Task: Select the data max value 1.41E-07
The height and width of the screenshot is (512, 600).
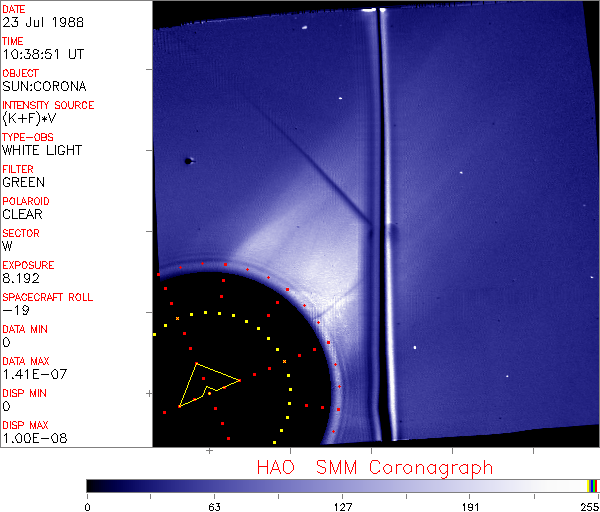Action: pyautogui.click(x=35, y=374)
